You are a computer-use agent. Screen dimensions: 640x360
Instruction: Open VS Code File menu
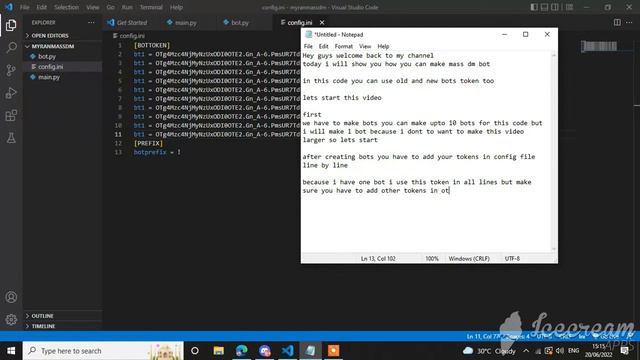click(24, 7)
